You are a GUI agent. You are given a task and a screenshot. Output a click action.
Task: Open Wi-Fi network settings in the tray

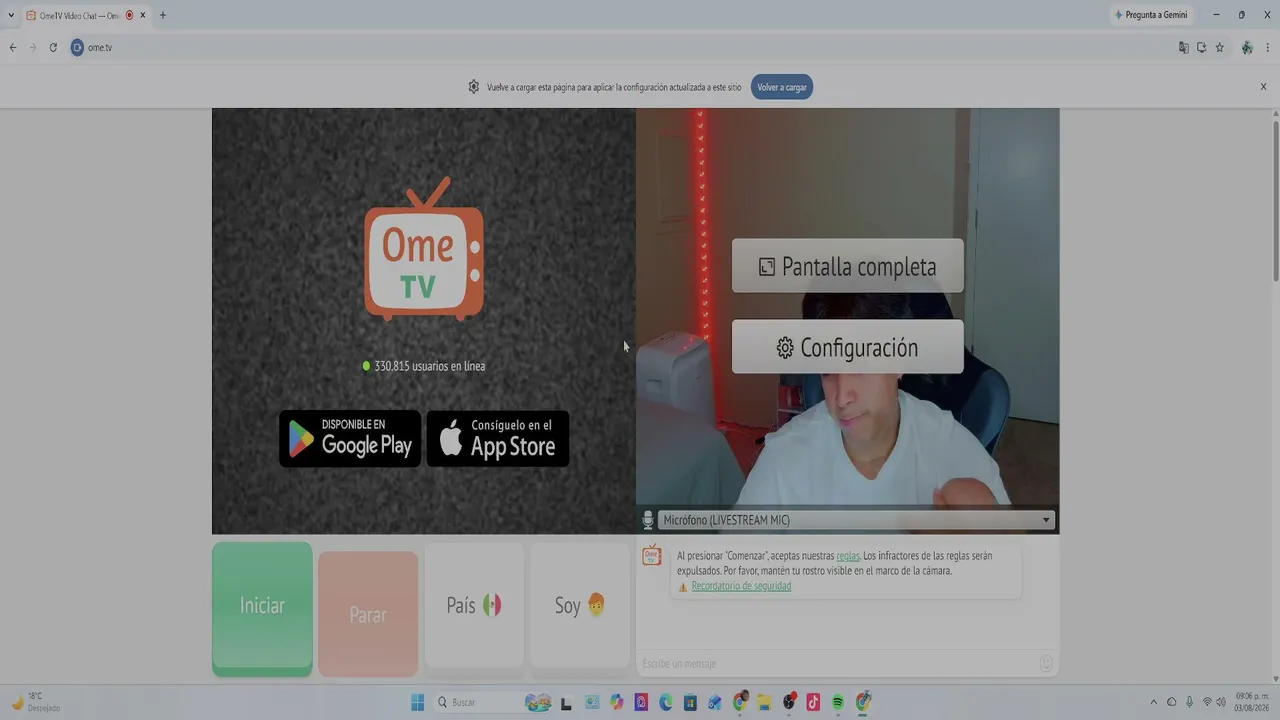click(x=1207, y=702)
